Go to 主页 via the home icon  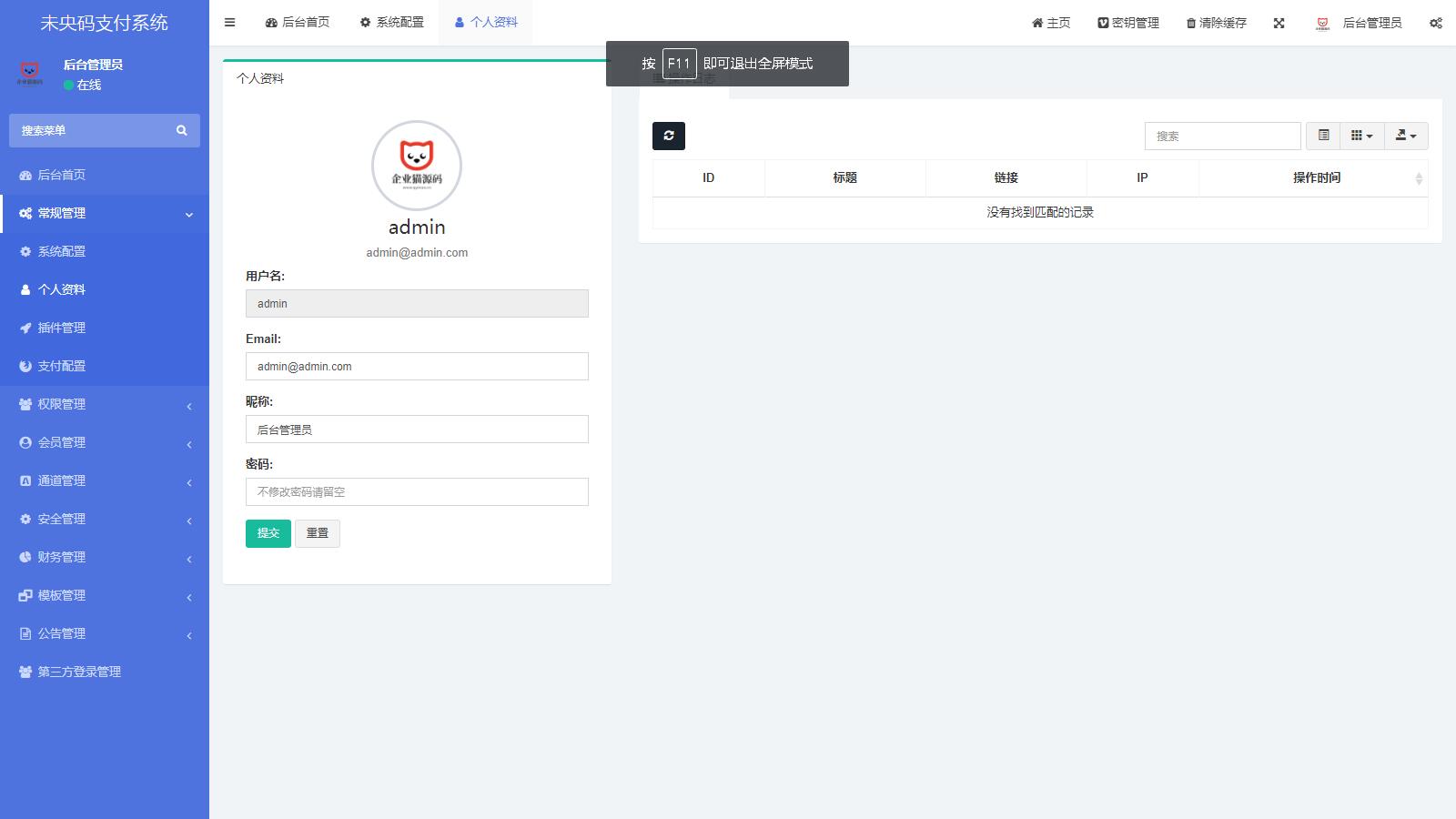click(x=1050, y=23)
